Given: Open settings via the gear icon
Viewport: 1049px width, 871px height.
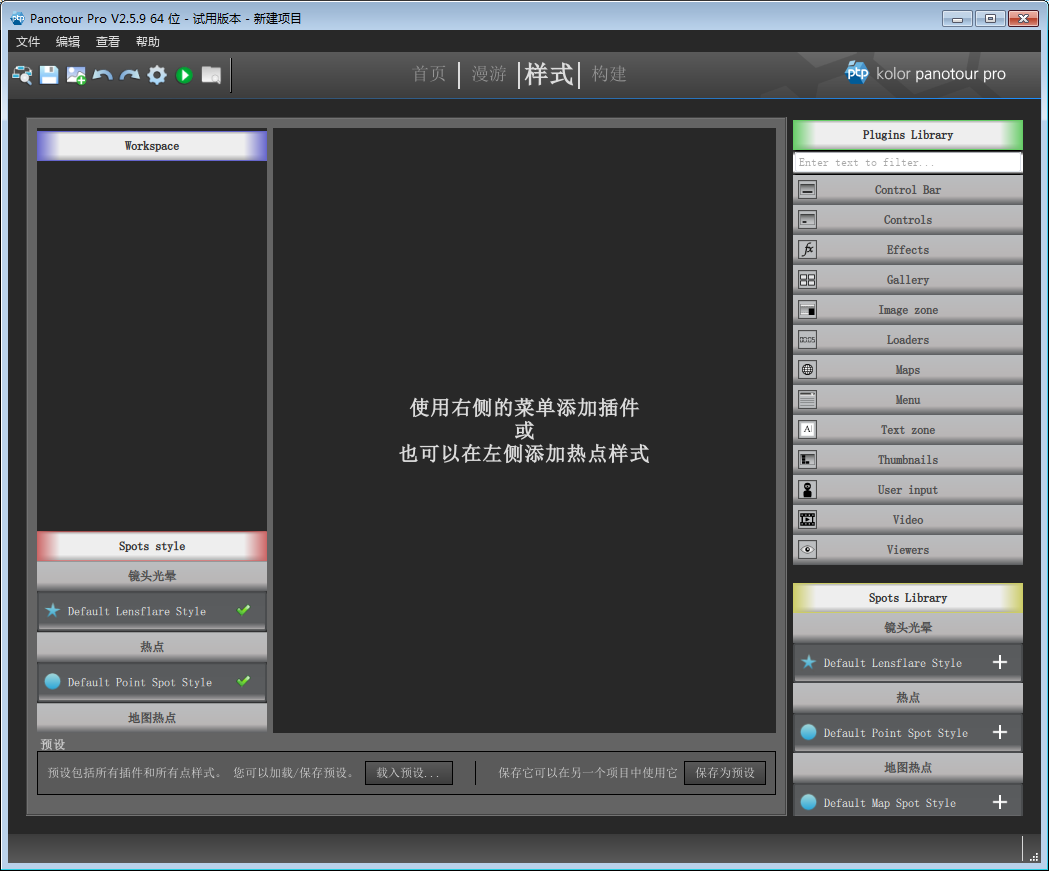Looking at the screenshot, I should click(x=157, y=75).
